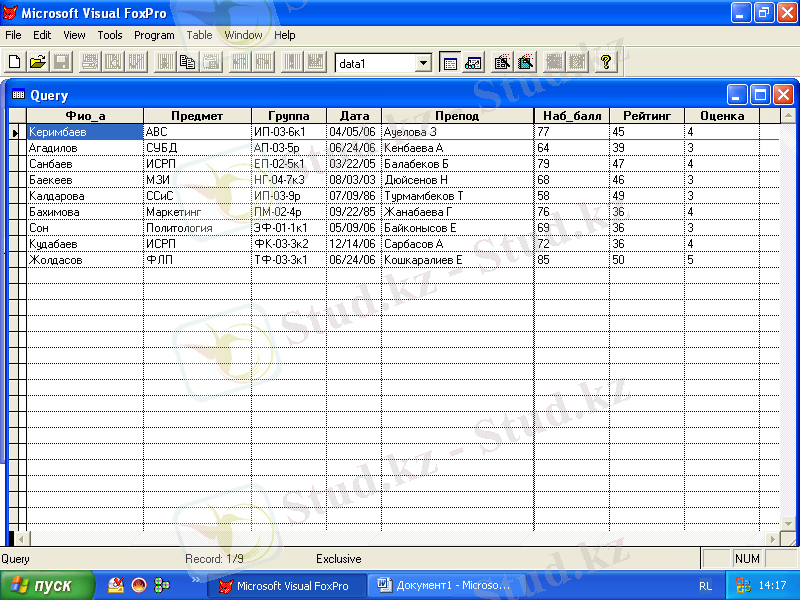Click the пуск Start button
The image size is (800, 600).
[x=47, y=586]
